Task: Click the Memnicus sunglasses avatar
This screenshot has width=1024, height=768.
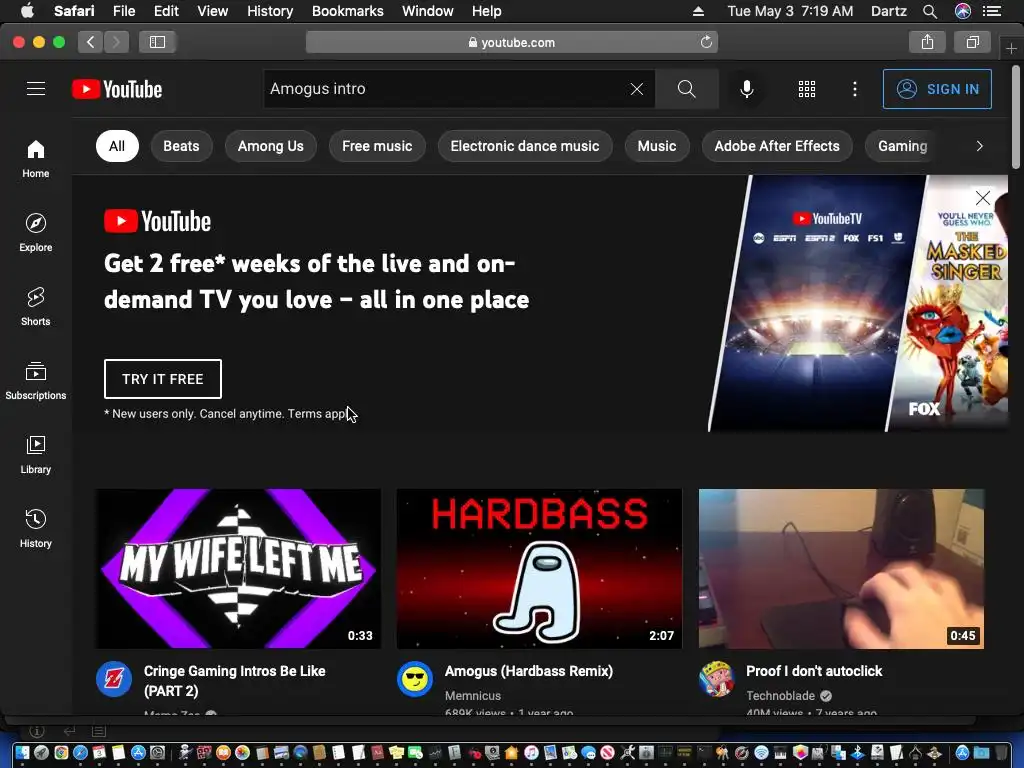Action: (415, 679)
